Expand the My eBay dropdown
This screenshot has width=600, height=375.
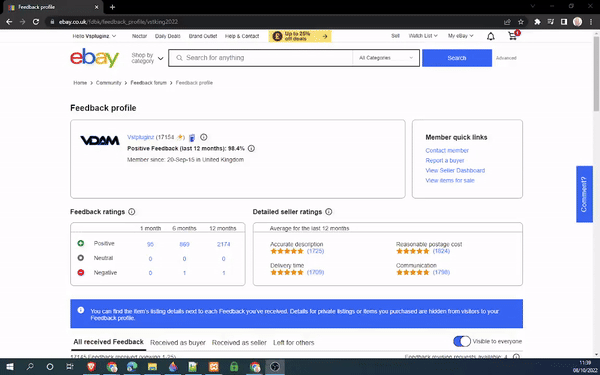[461, 36]
